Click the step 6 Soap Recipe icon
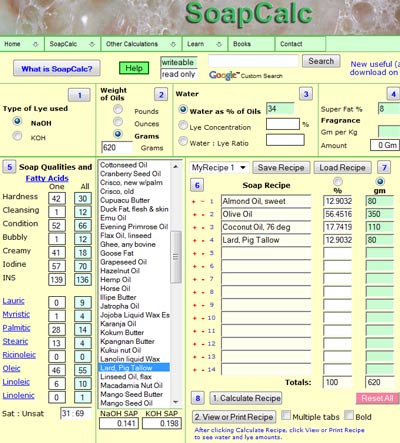The width and height of the screenshot is (400, 443). tap(197, 185)
